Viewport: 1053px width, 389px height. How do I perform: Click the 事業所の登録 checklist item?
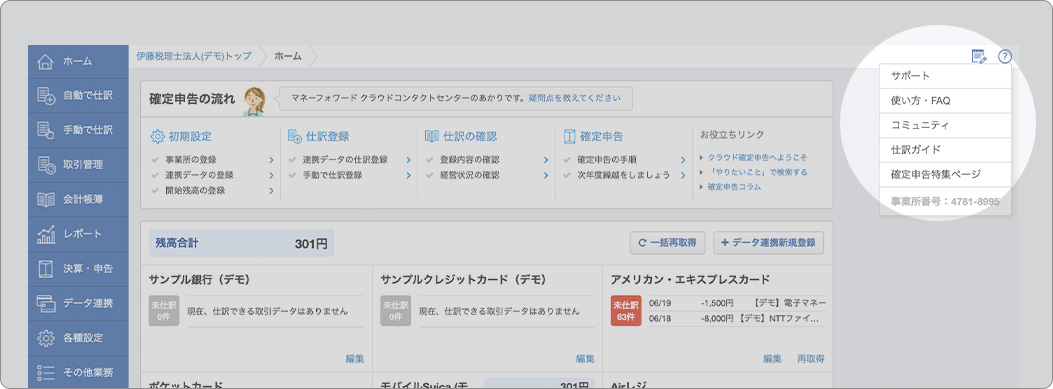coord(191,160)
